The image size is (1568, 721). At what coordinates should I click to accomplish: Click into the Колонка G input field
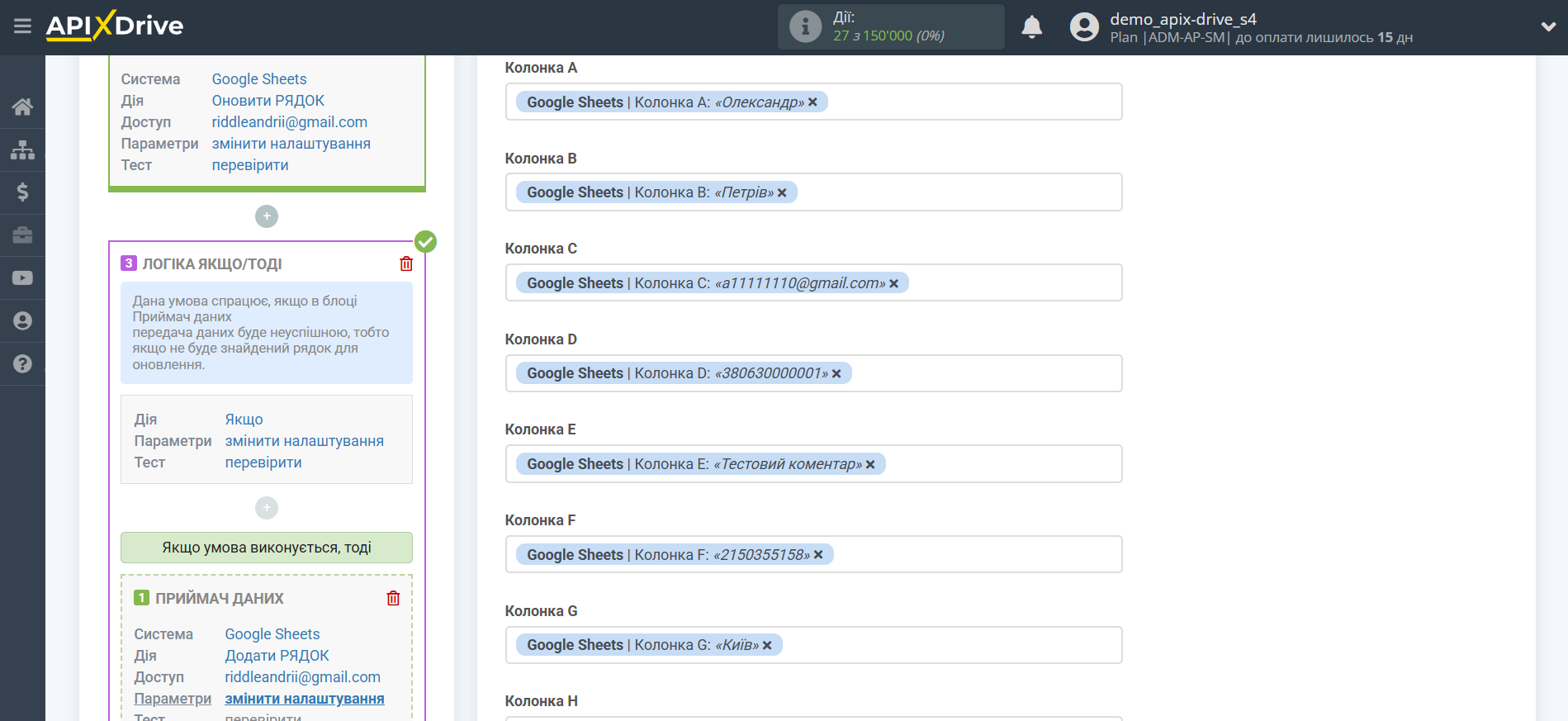[x=813, y=645]
